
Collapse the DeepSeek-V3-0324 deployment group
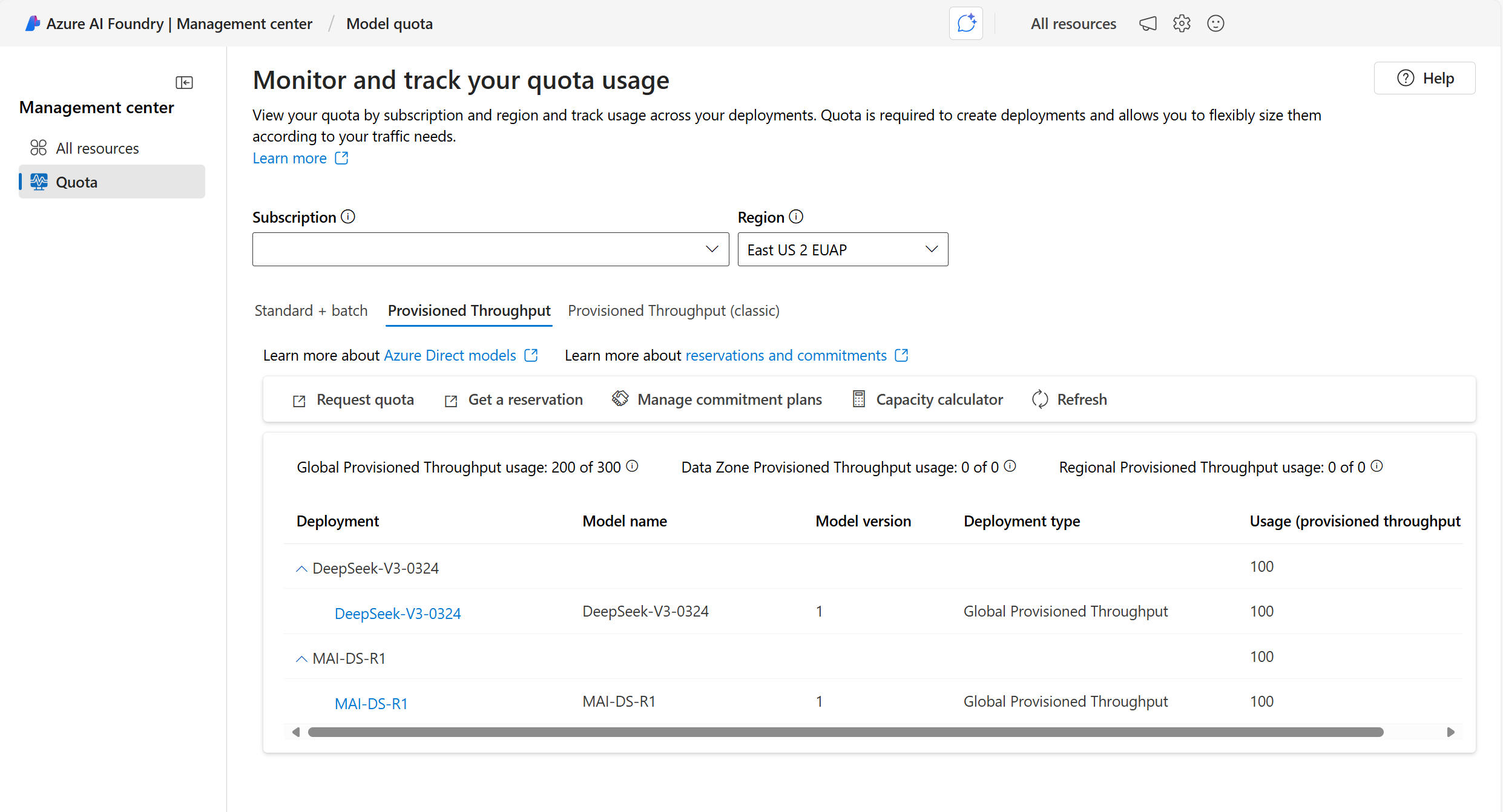pos(301,569)
